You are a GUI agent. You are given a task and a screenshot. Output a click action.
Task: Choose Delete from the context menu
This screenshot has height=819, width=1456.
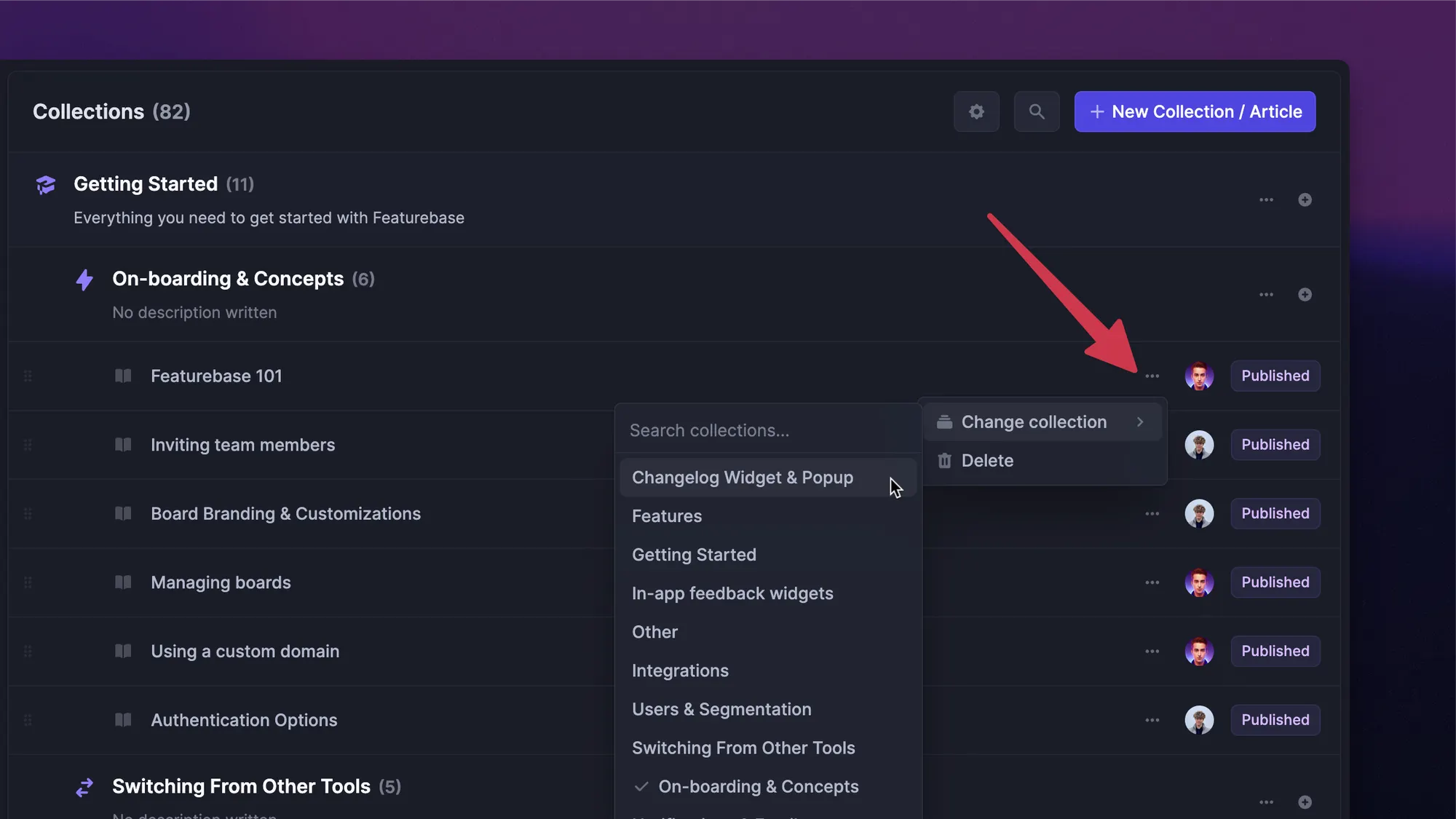click(x=1042, y=460)
